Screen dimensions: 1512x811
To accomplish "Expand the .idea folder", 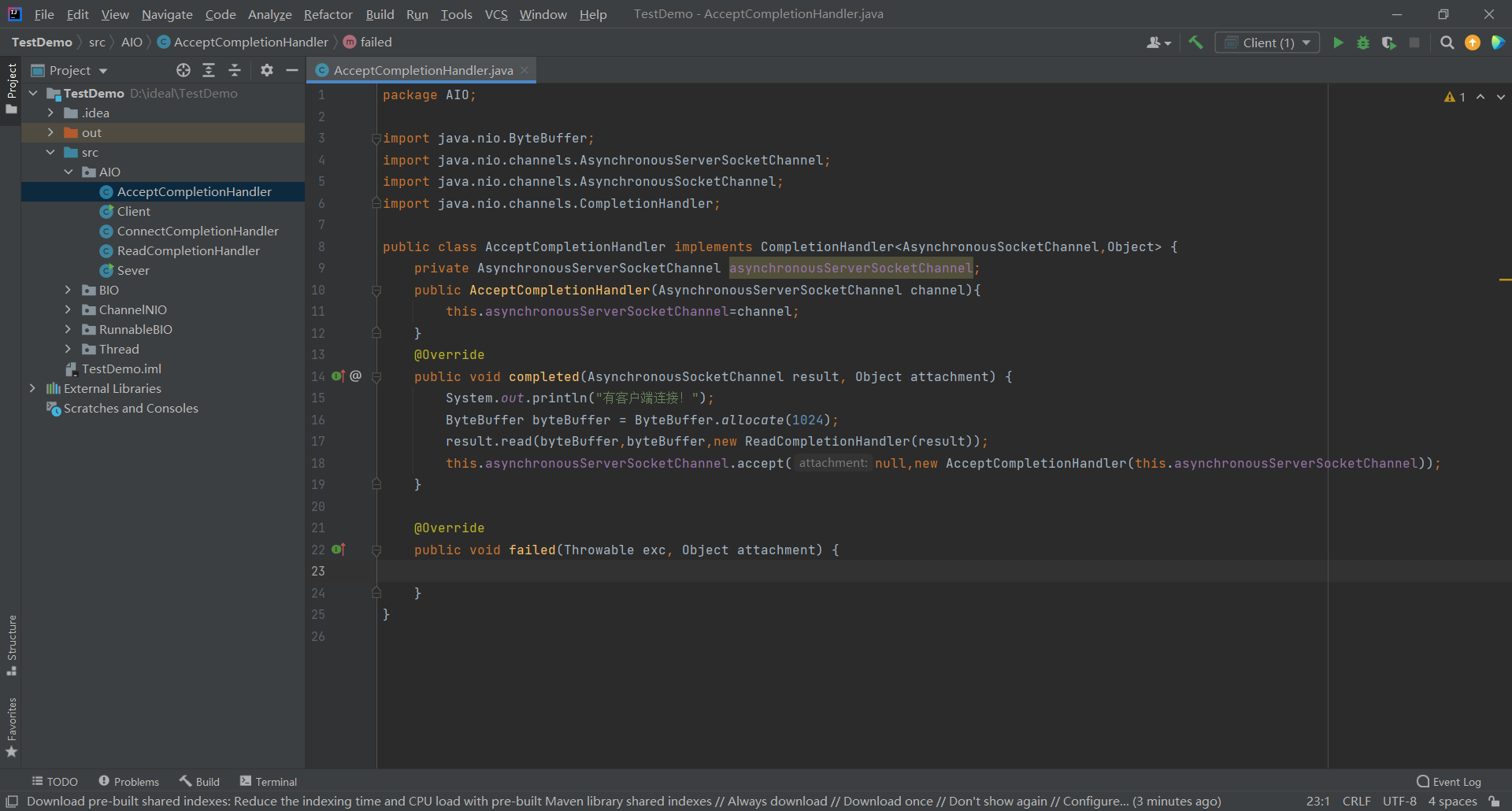I will (50, 113).
